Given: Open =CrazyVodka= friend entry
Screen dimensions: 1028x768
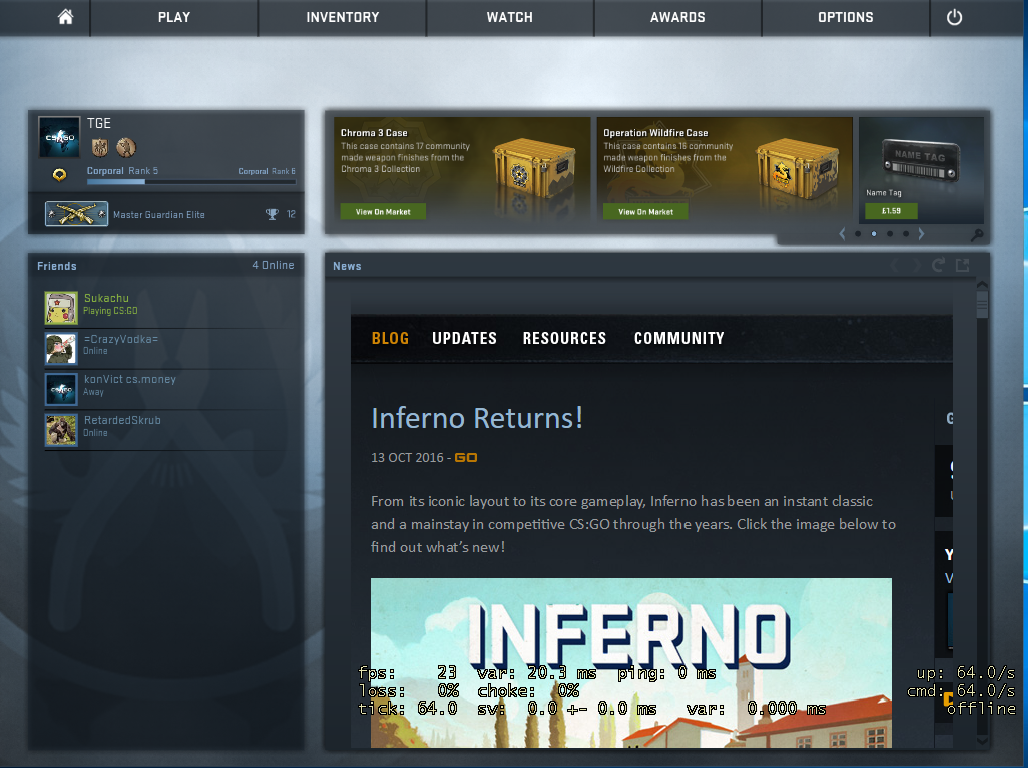Looking at the screenshot, I should (x=167, y=348).
